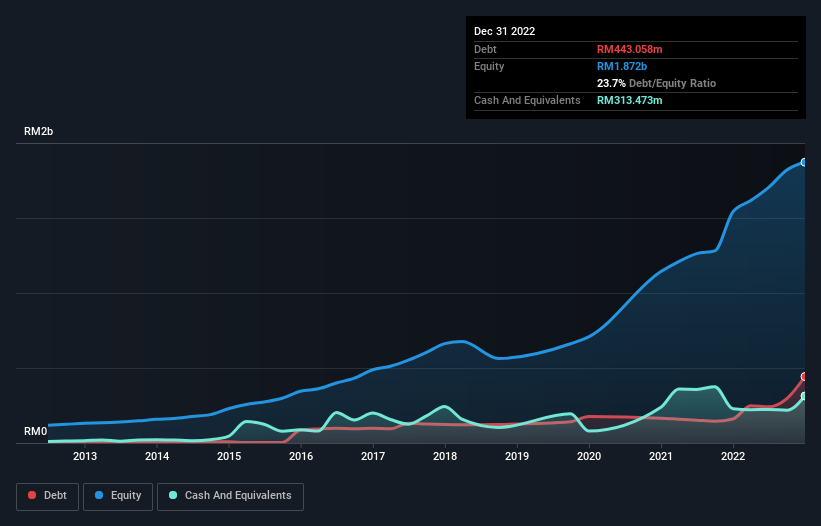The image size is (821, 526).
Task: Click the Dec 31 2022 tooltip date
Action: pos(504,31)
